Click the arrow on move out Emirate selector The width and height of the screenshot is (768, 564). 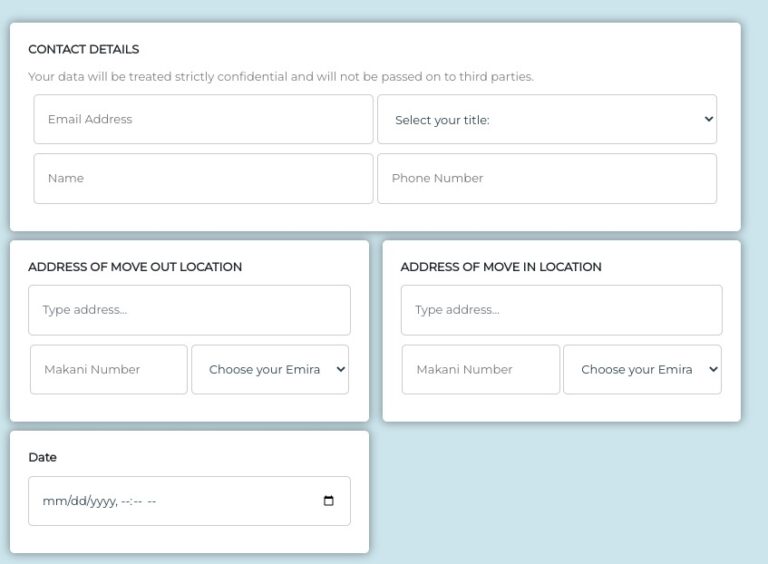click(341, 369)
